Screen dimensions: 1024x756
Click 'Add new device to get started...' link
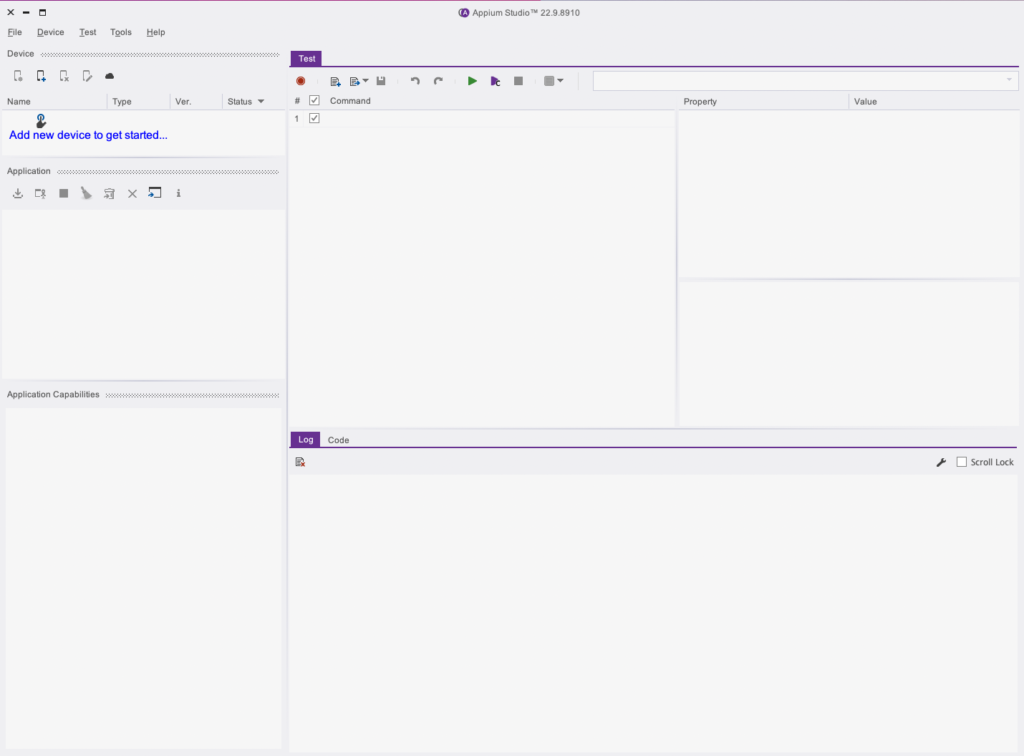pos(88,135)
